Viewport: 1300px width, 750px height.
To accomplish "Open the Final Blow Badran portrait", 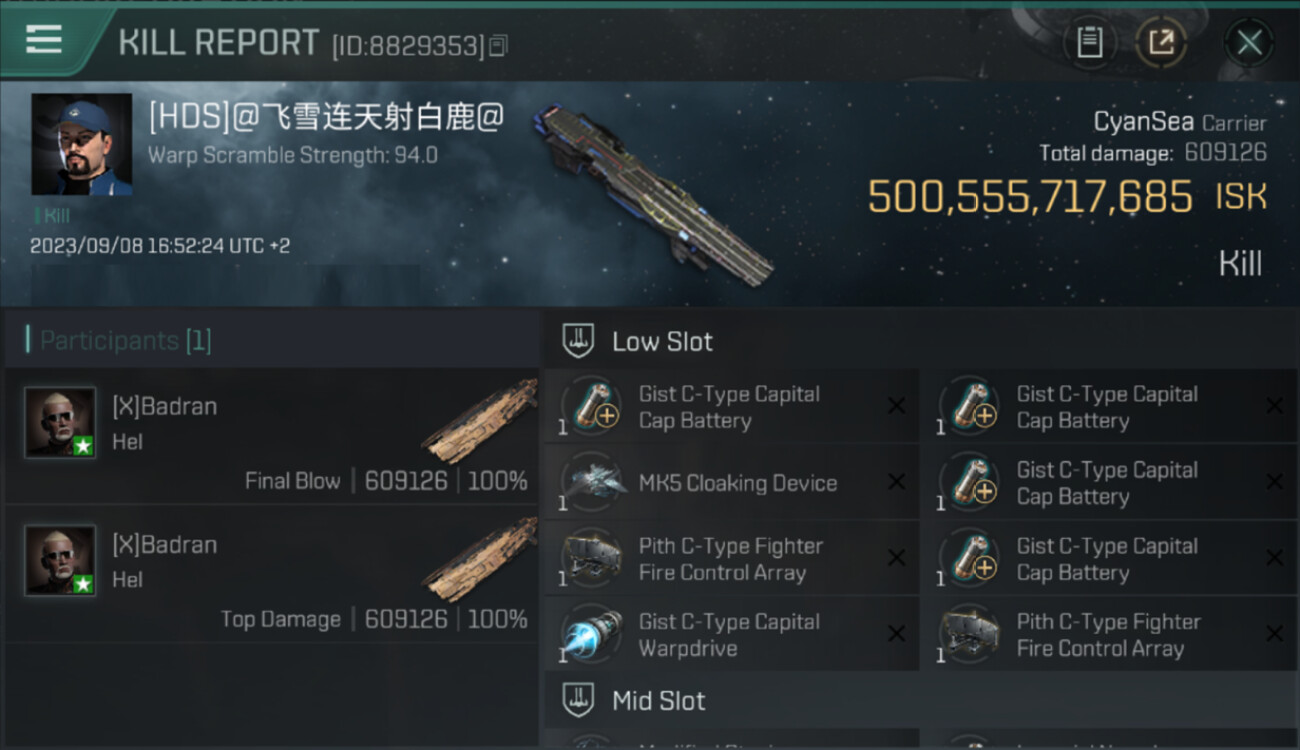I will coord(60,422).
